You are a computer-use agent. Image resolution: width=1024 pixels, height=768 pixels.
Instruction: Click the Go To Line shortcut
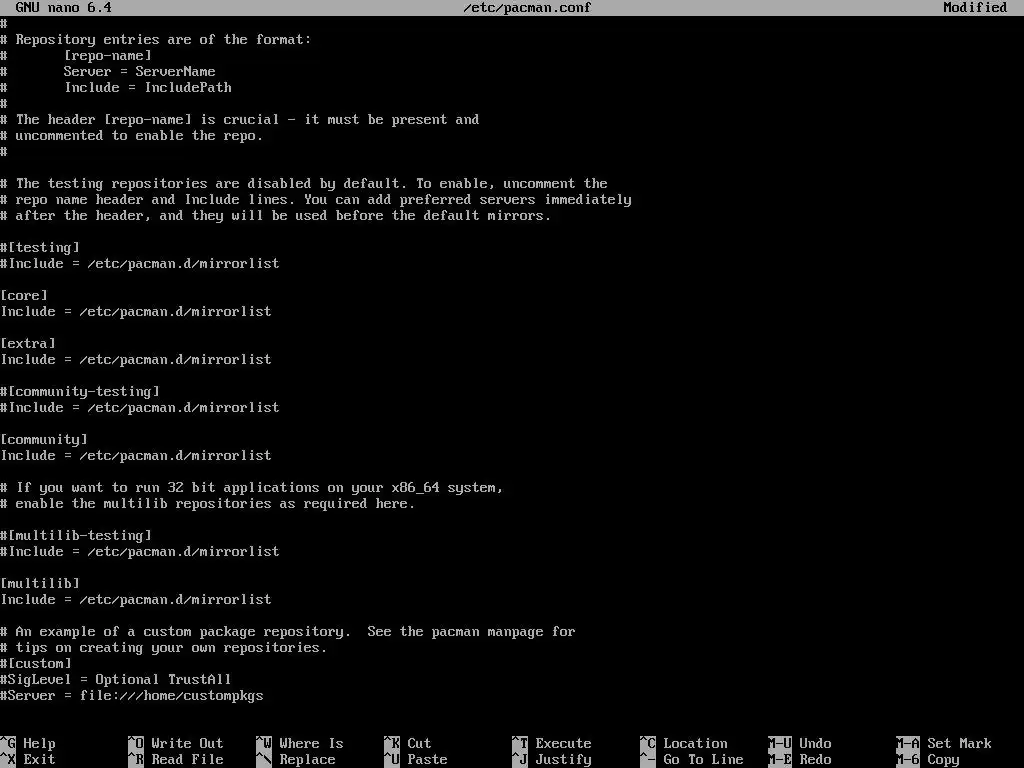[692, 760]
